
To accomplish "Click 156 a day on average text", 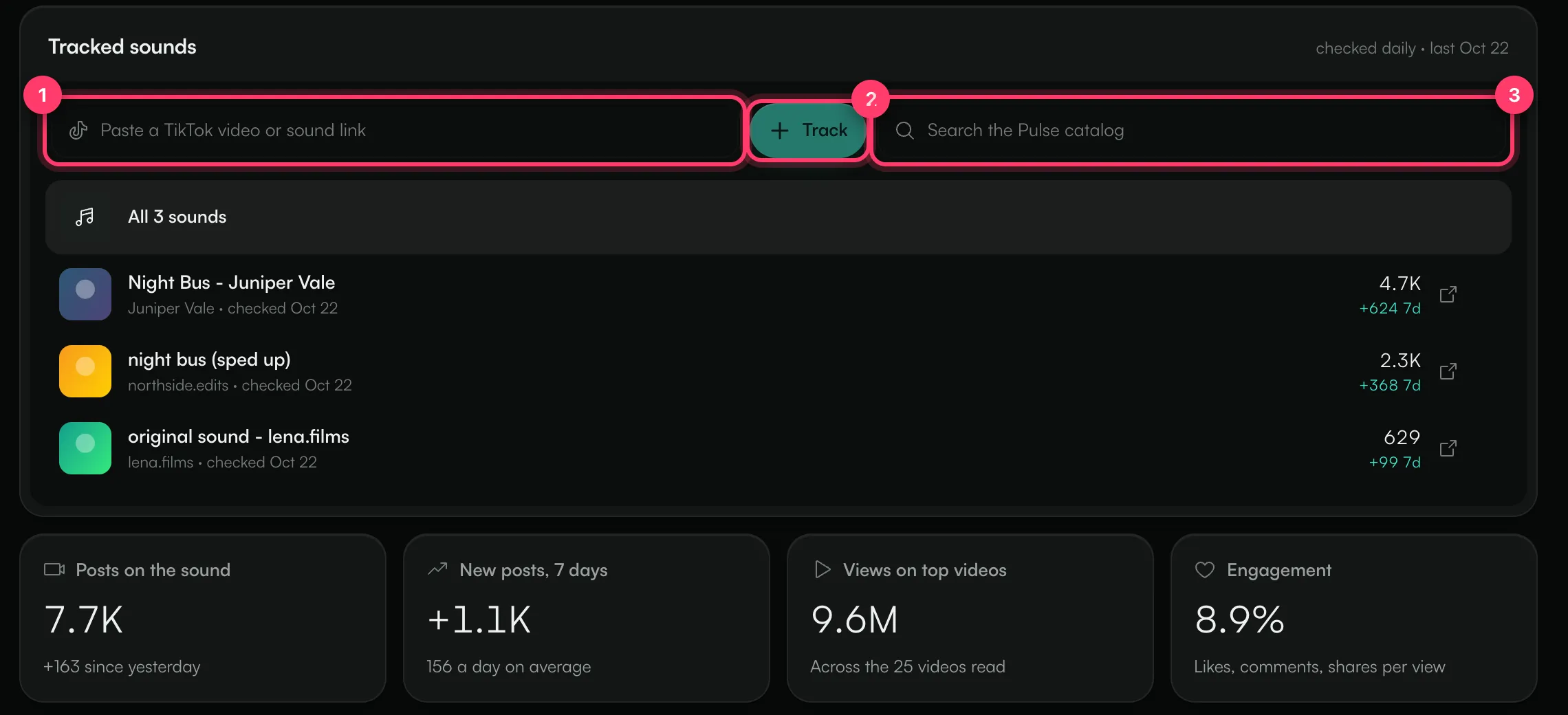I will point(509,667).
